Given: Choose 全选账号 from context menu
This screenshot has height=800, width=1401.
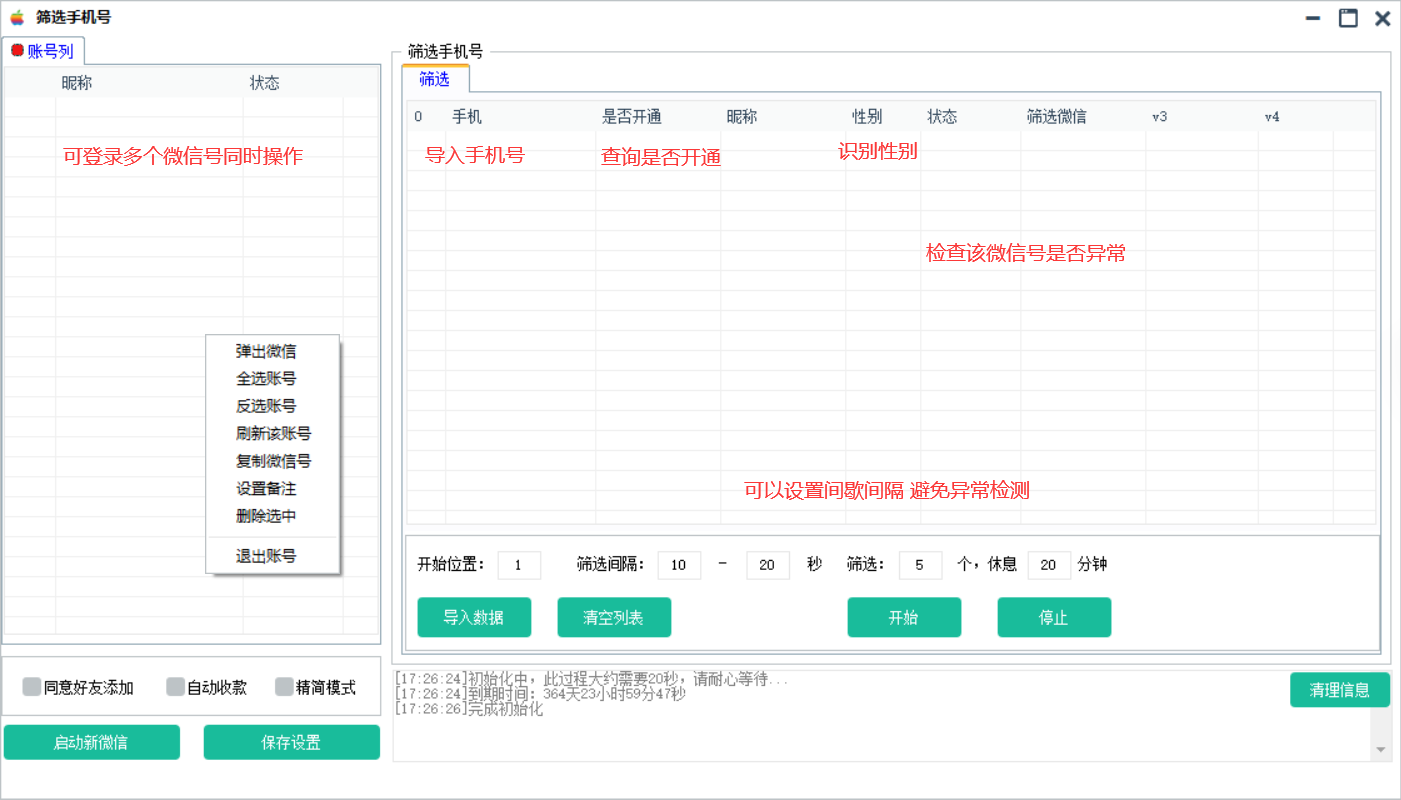Looking at the screenshot, I should (266, 379).
